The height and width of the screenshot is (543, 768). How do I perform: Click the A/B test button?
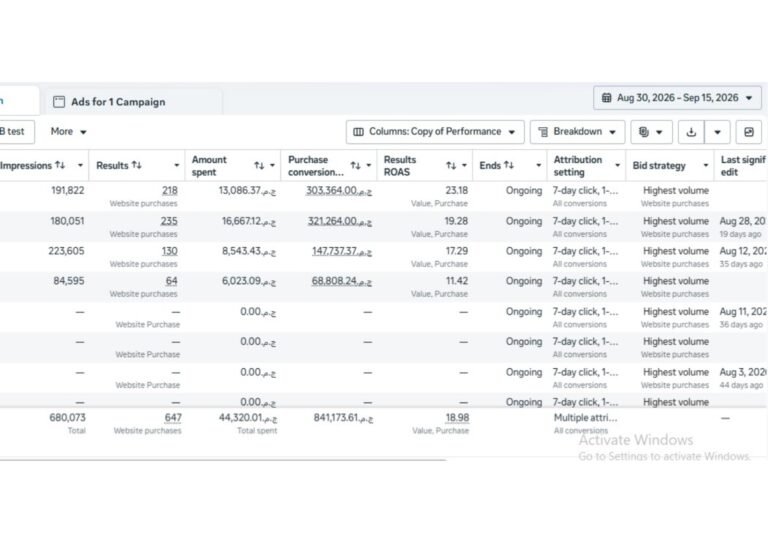(x=16, y=132)
